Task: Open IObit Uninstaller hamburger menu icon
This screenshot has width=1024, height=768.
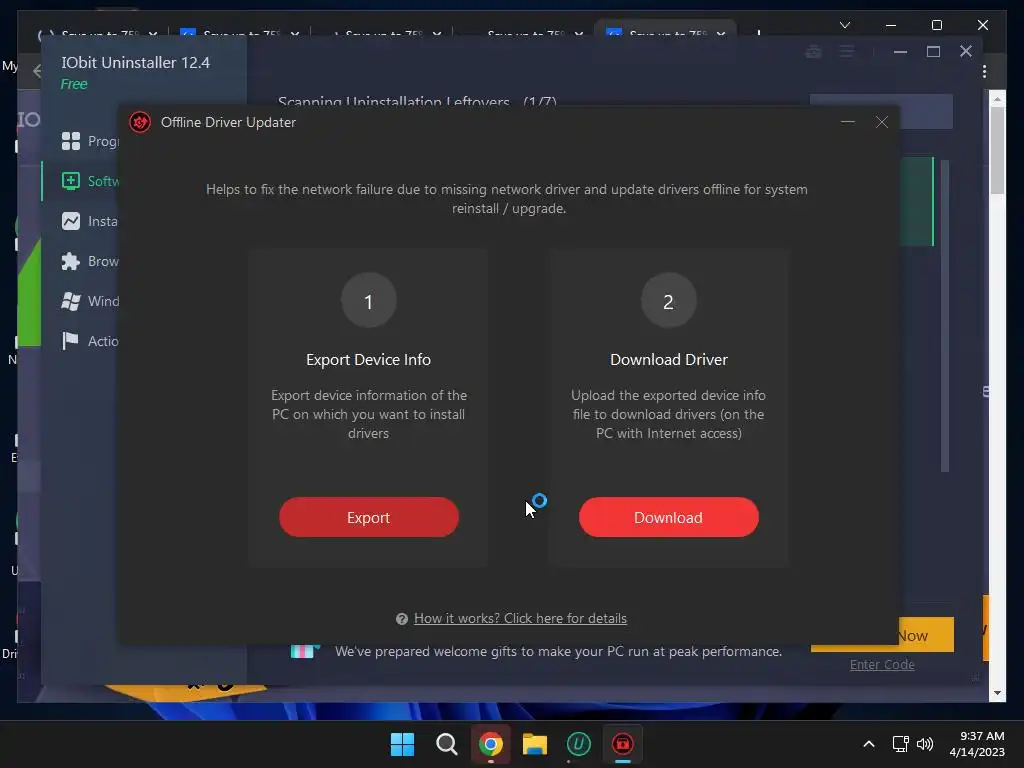Action: pos(846,52)
